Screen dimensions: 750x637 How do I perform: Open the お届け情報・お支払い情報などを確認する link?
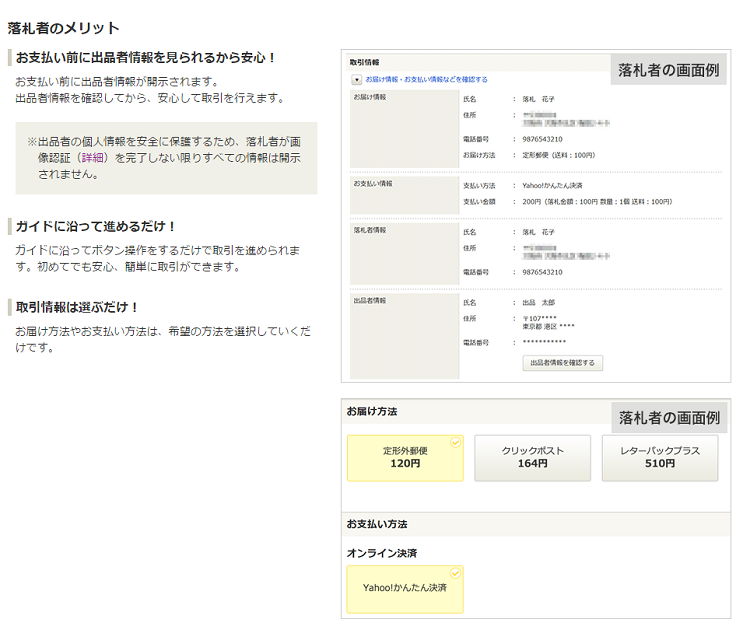[x=426, y=79]
